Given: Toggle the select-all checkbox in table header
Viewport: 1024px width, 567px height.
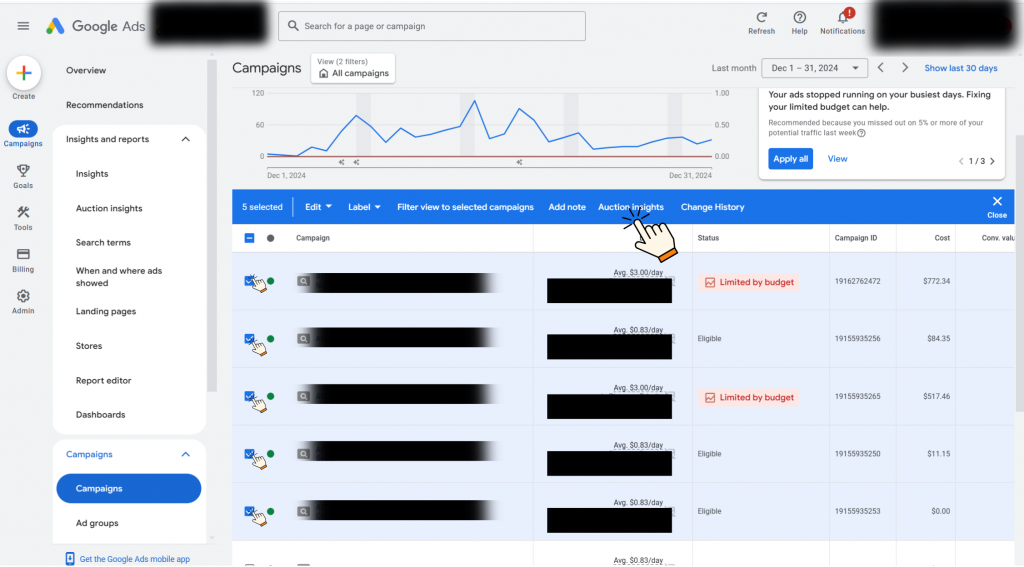Looking at the screenshot, I should (x=250, y=238).
